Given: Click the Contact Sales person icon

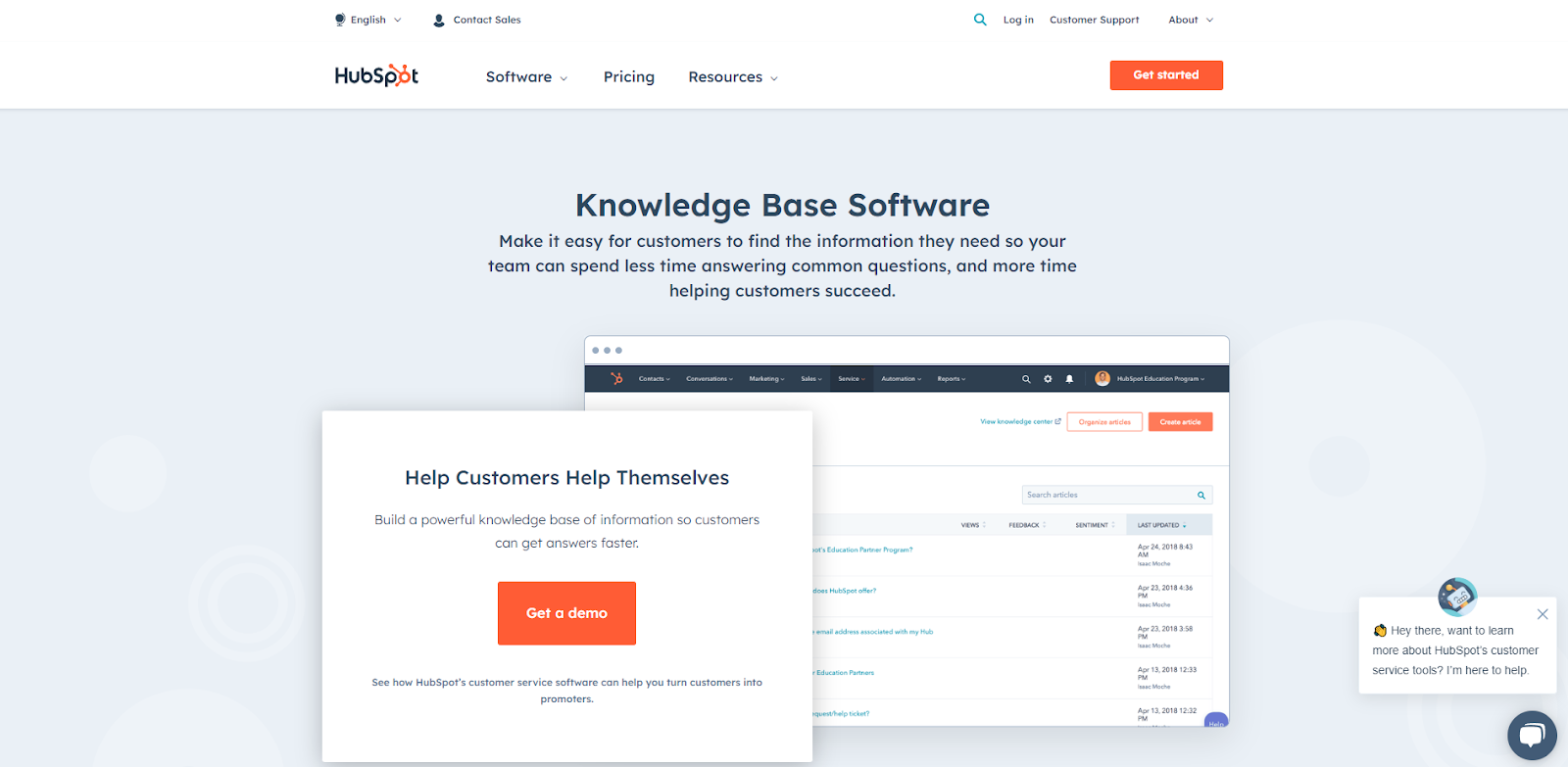Looking at the screenshot, I should (x=439, y=20).
